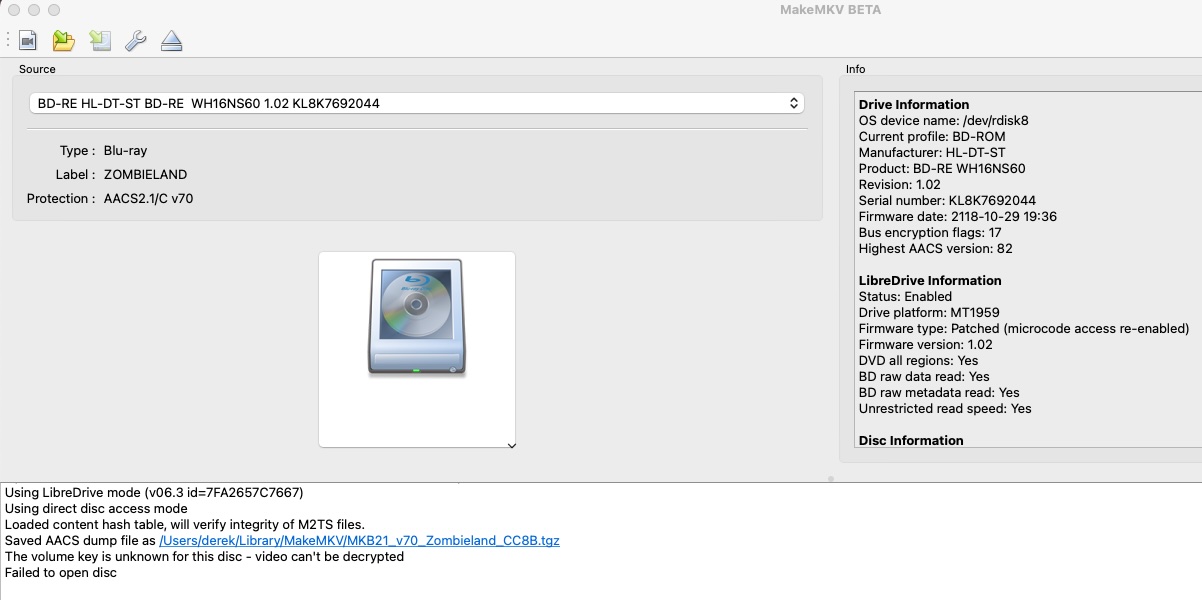Open a disc folder with the folder icon
This screenshot has height=600, width=1202.
[x=63, y=41]
